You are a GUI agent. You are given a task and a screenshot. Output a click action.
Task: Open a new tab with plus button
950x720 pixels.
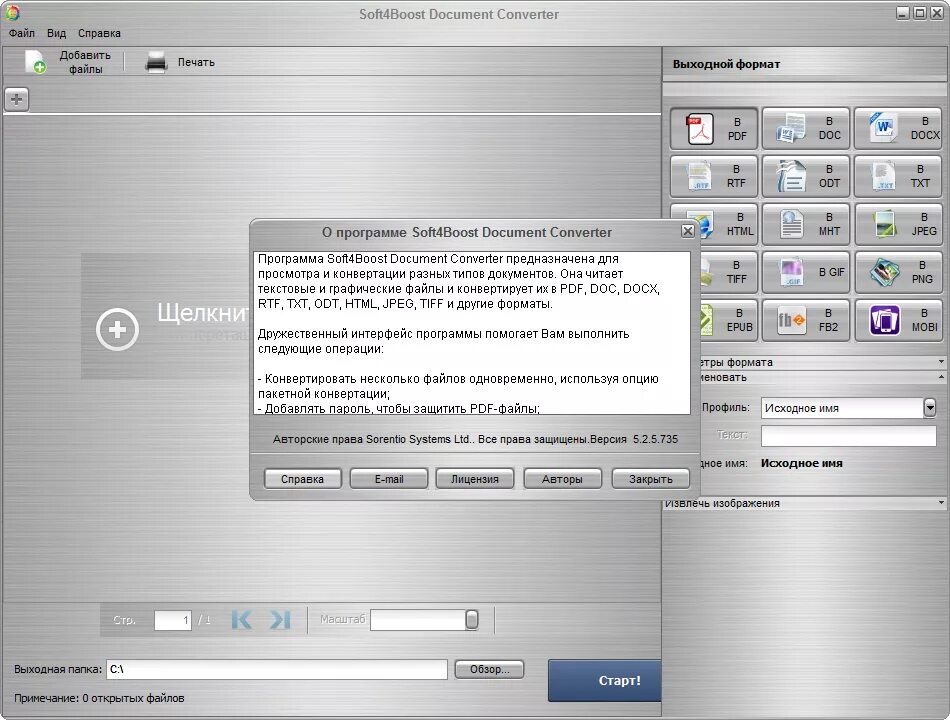[16, 99]
